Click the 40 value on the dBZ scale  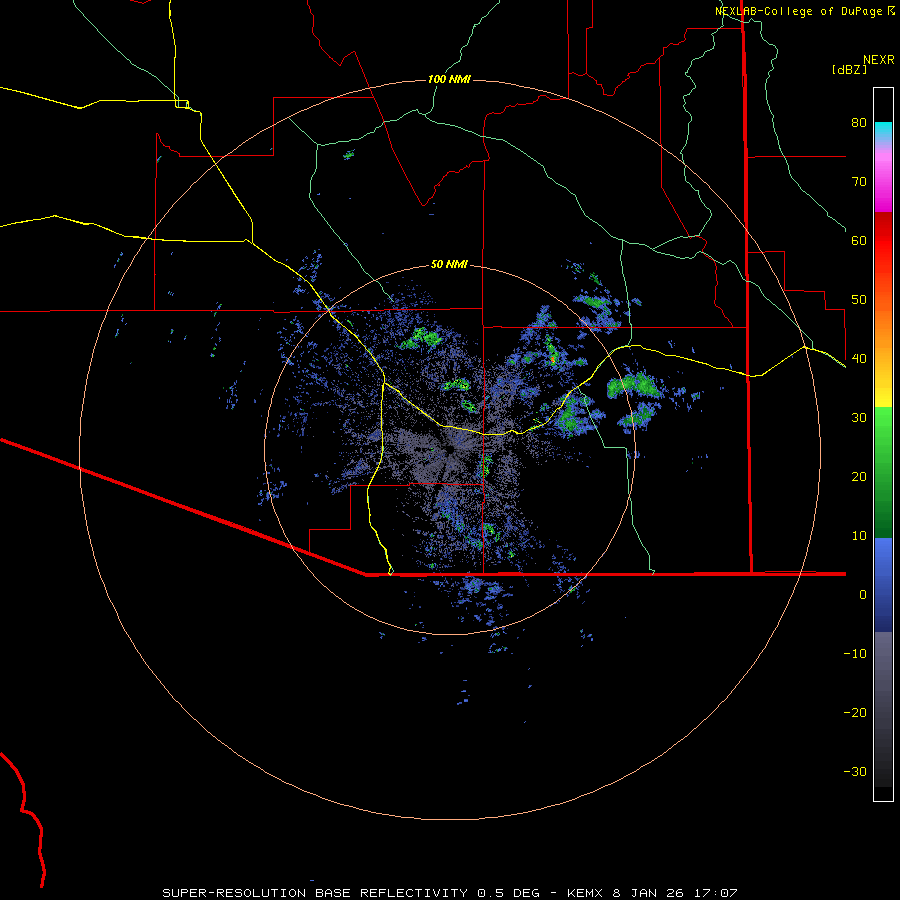pos(859,359)
